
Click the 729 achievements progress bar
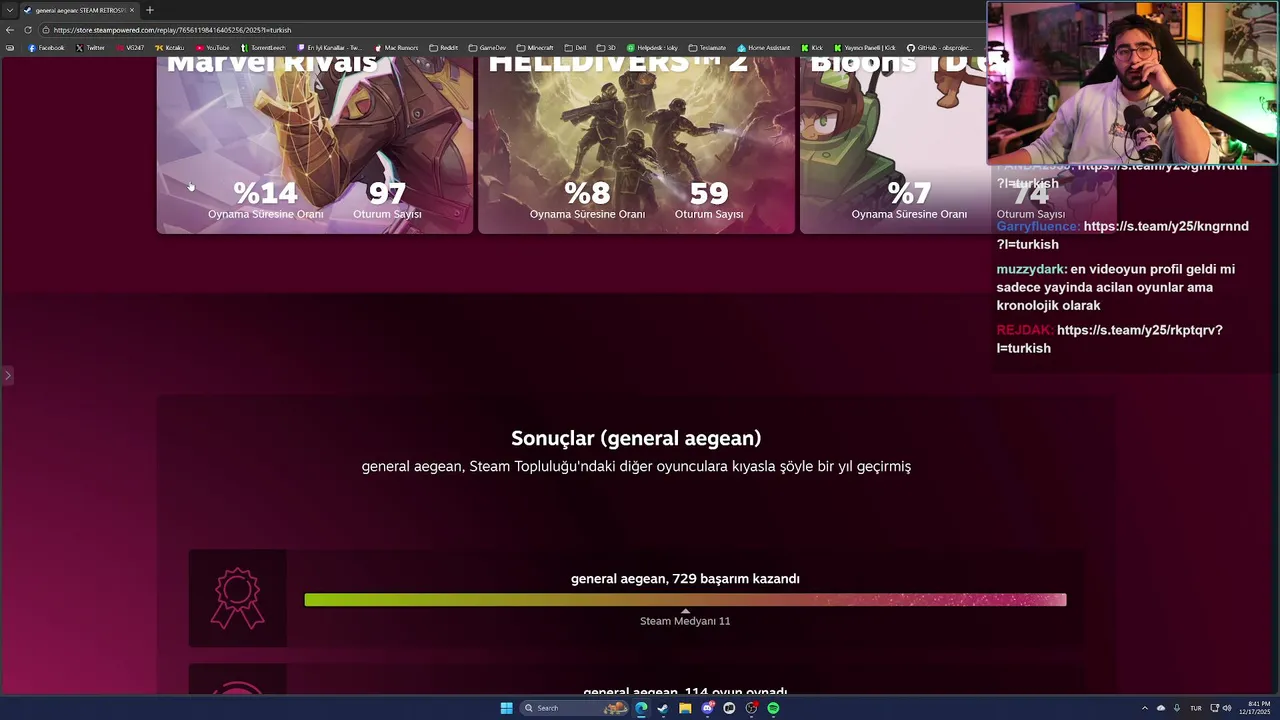(685, 600)
